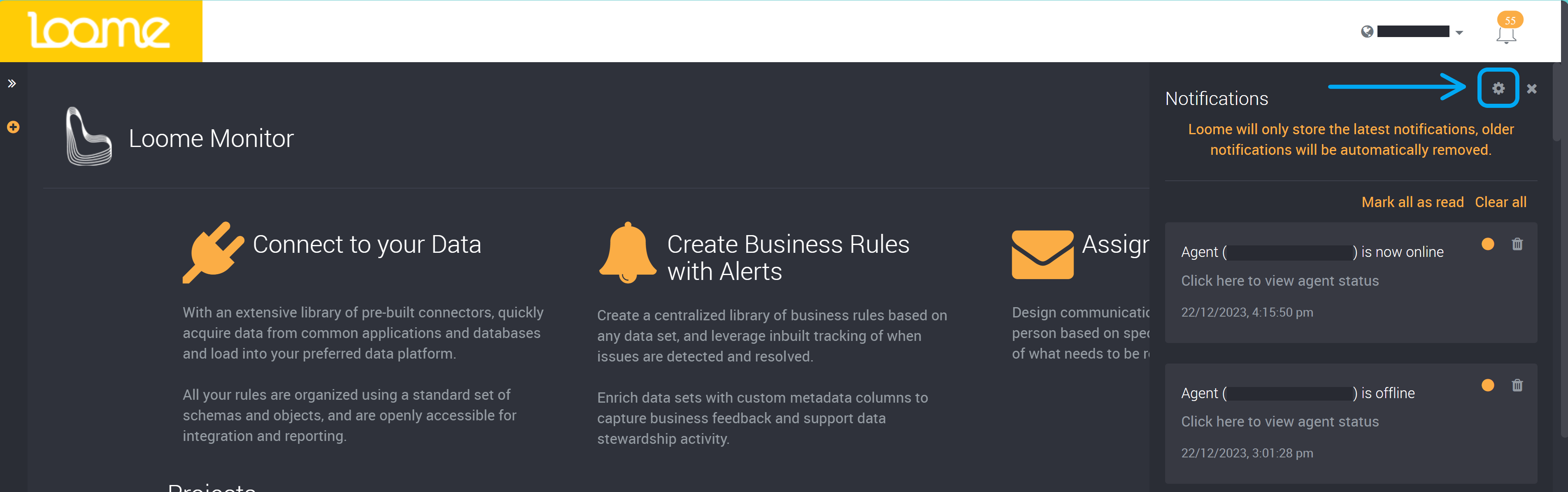Toggle unread dot on 'is now online' notification

click(1488, 244)
